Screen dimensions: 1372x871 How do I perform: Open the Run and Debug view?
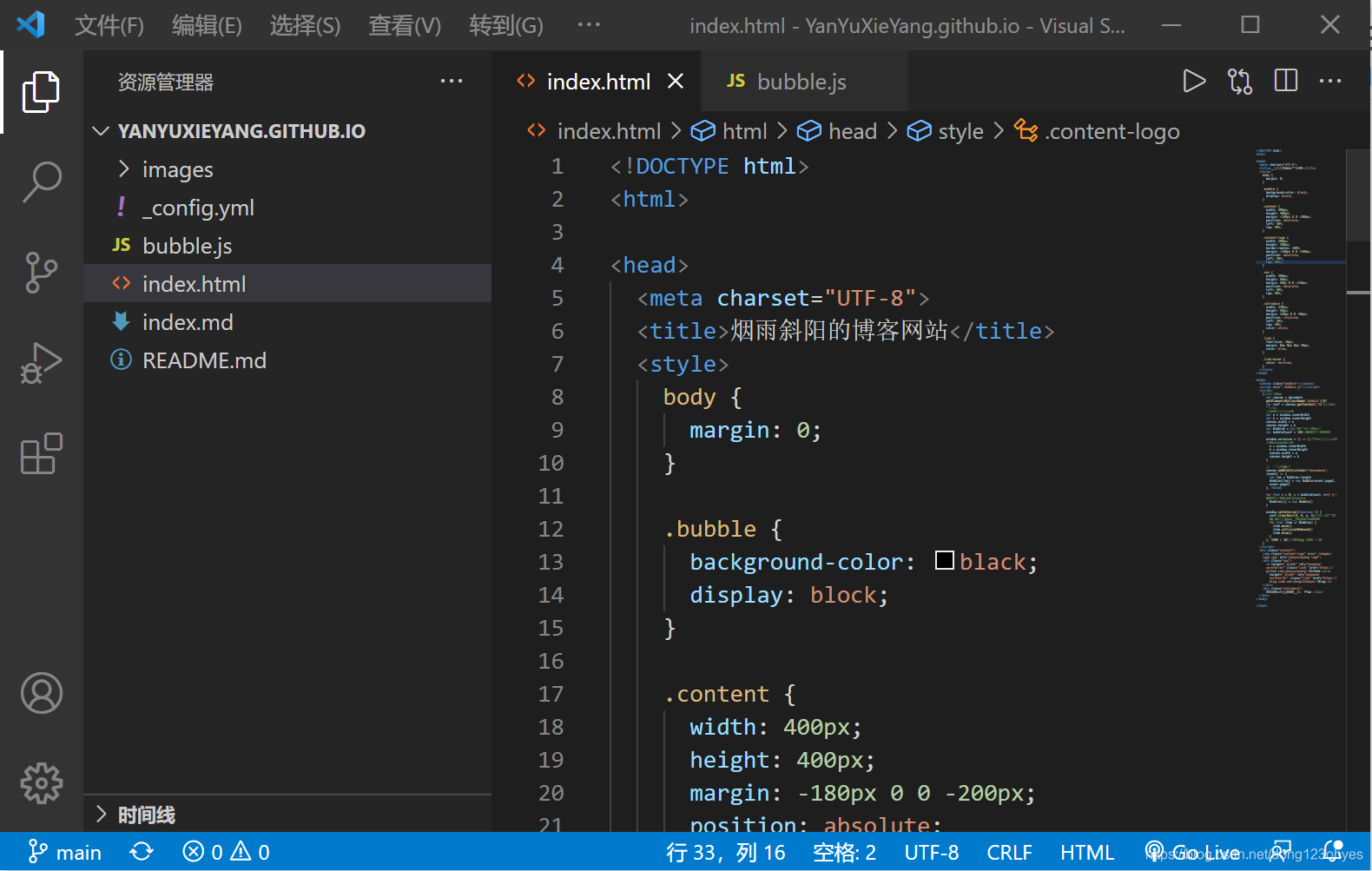tap(41, 363)
